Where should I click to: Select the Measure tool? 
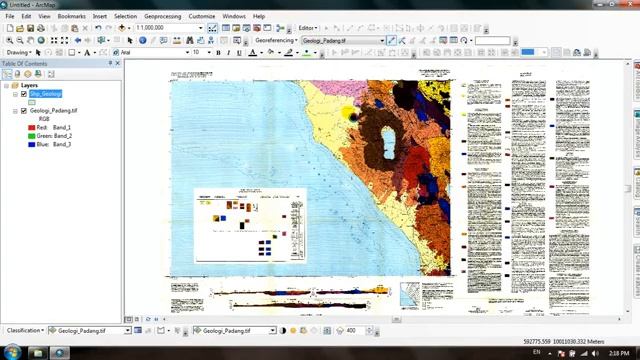coord(177,40)
